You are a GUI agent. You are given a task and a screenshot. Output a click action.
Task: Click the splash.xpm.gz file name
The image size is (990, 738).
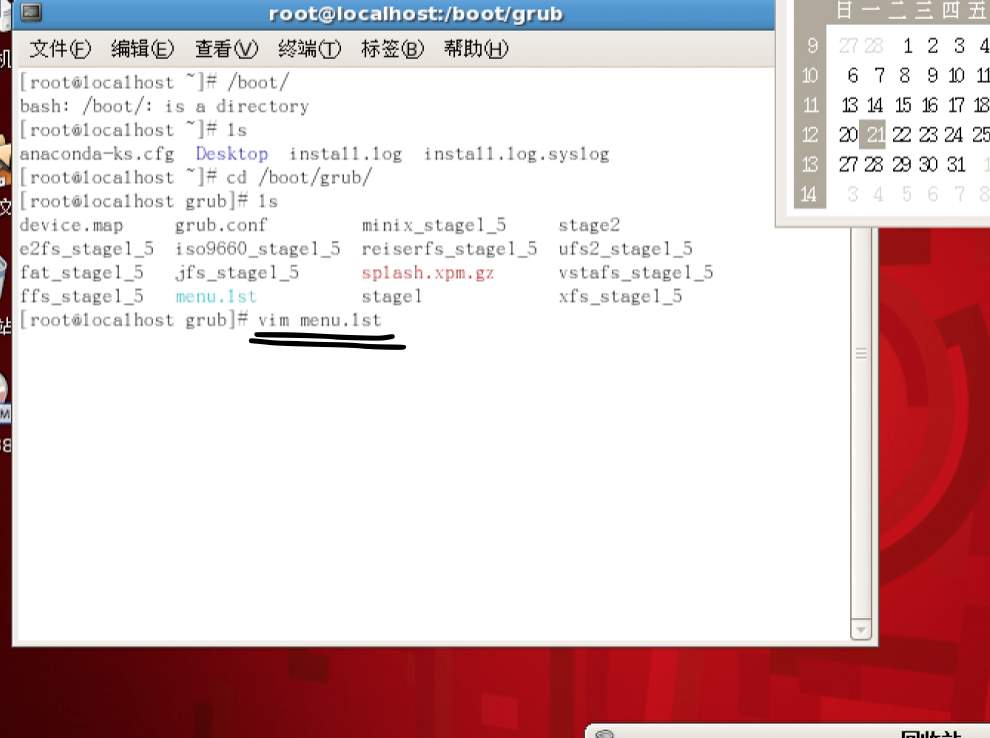427,273
